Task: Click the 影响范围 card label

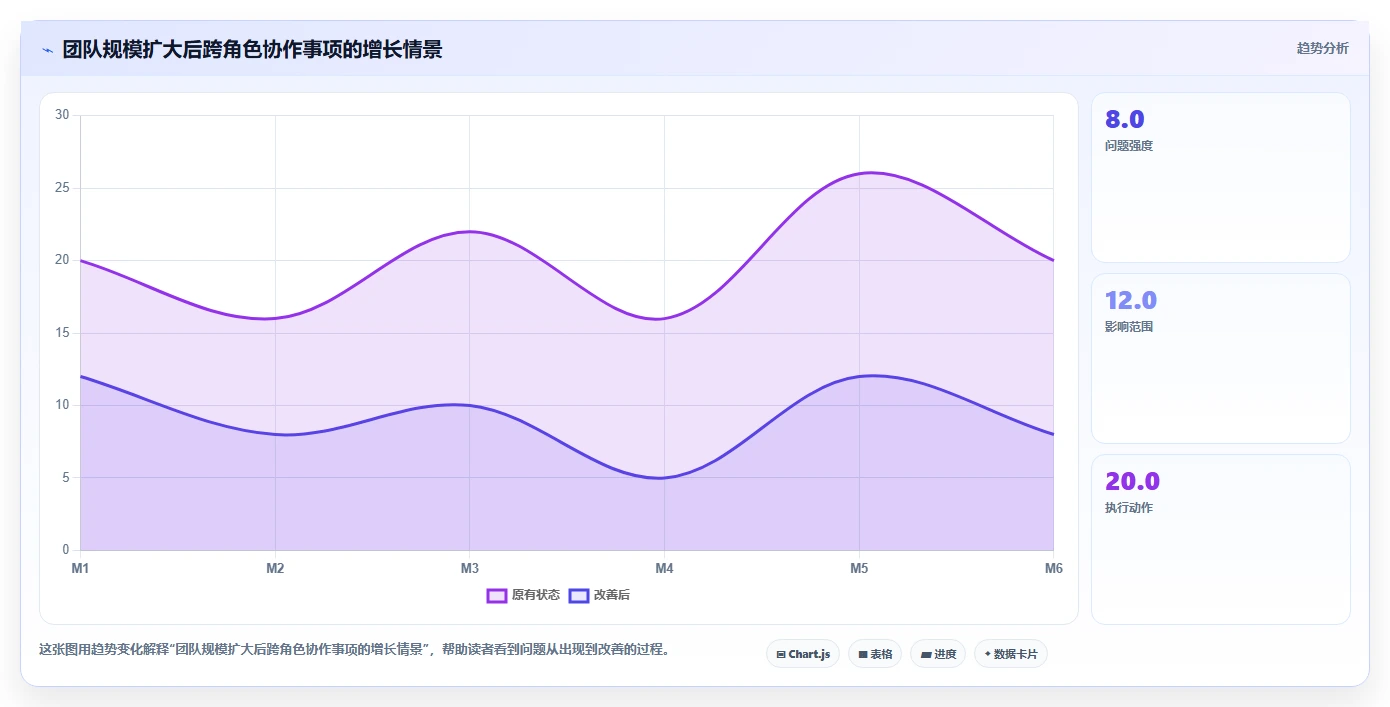Action: [1129, 327]
